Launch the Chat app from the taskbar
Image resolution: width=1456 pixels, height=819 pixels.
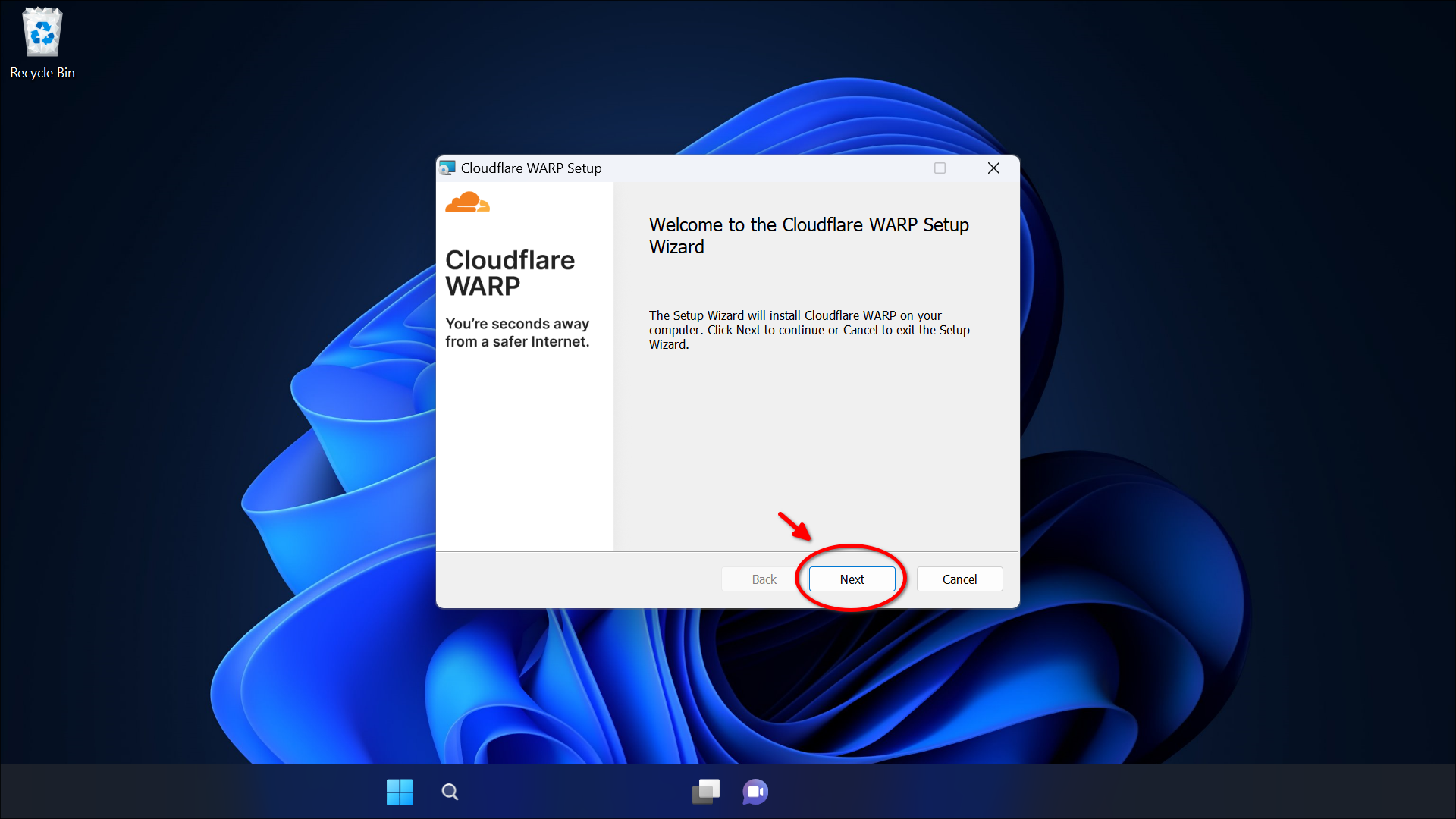pyautogui.click(x=755, y=792)
